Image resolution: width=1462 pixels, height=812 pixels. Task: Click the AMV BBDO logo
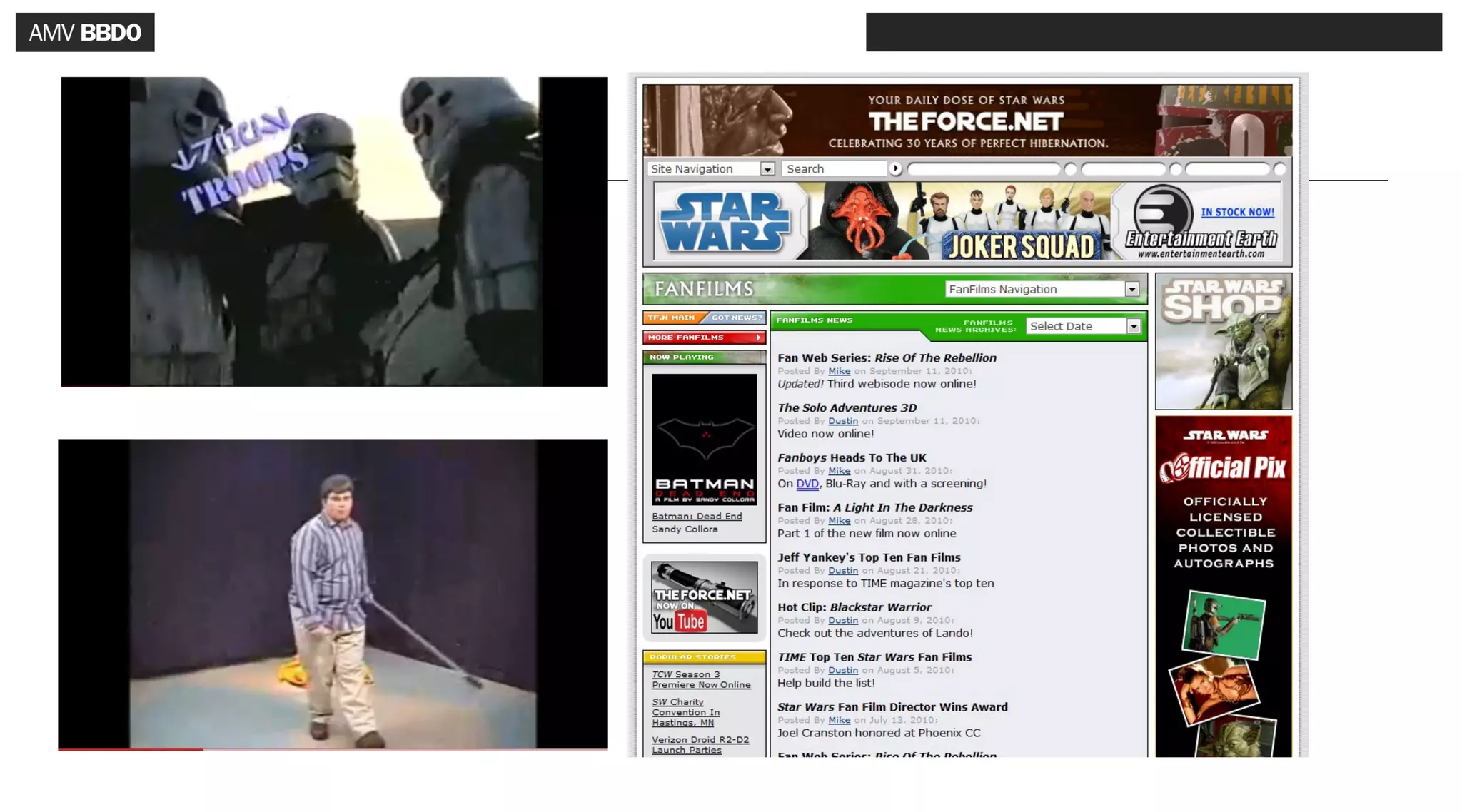pyautogui.click(x=85, y=32)
